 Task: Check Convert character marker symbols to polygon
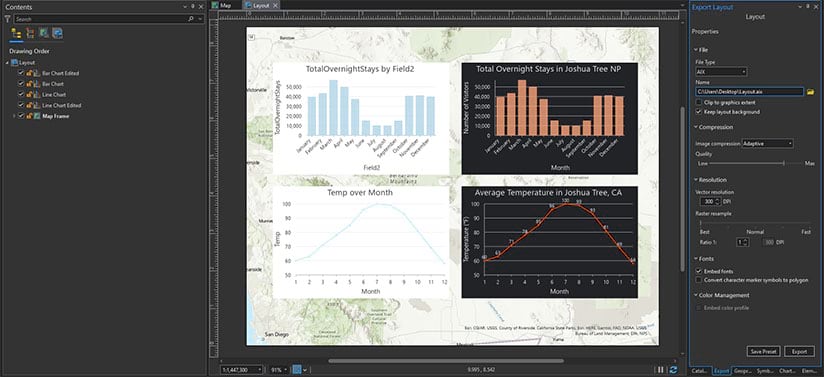698,280
